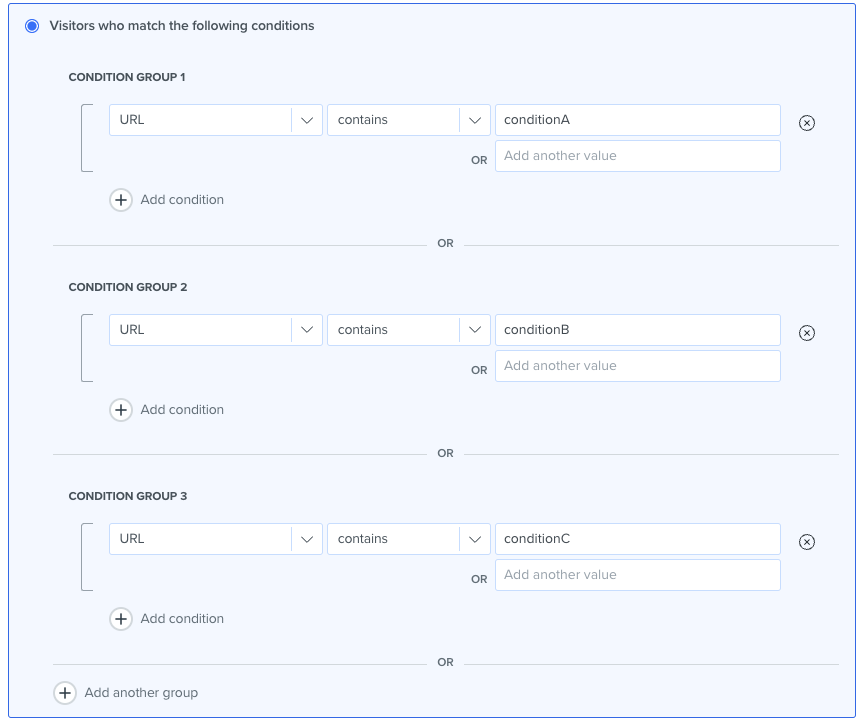Click the plus icon in Condition Group 2
The width and height of the screenshot is (862, 725).
[x=121, y=409]
